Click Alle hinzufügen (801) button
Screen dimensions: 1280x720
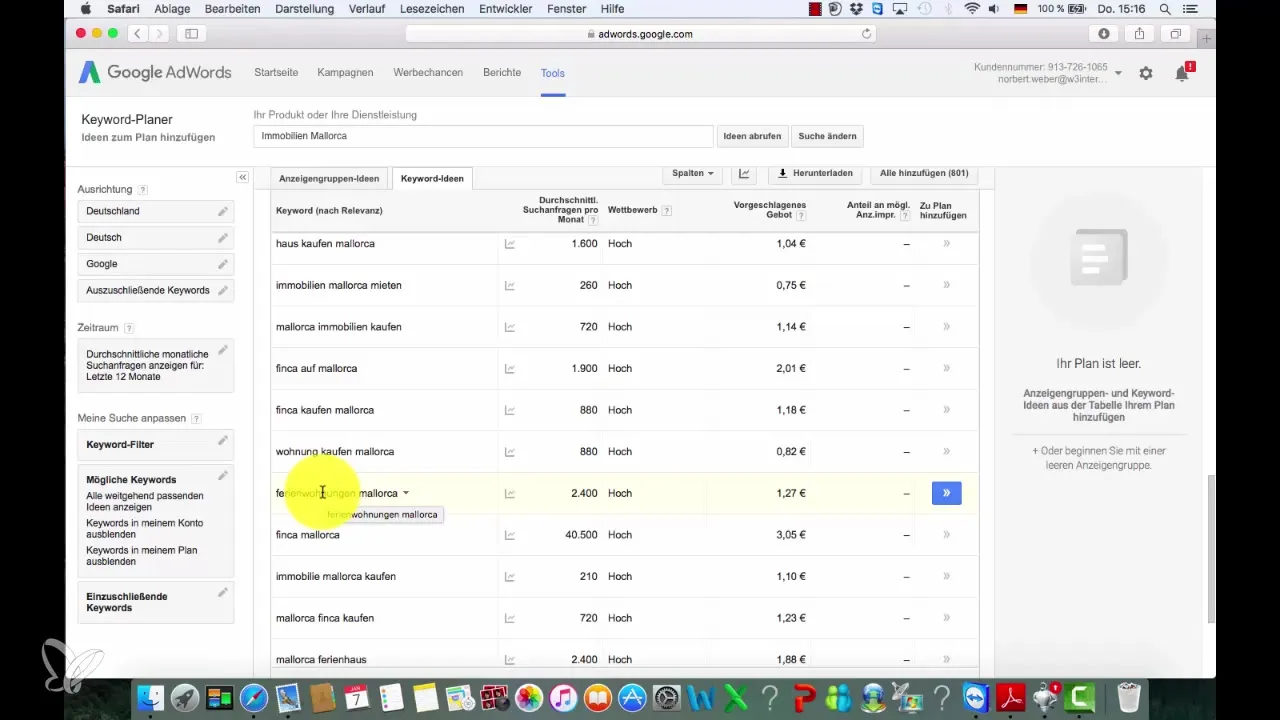[x=924, y=173]
